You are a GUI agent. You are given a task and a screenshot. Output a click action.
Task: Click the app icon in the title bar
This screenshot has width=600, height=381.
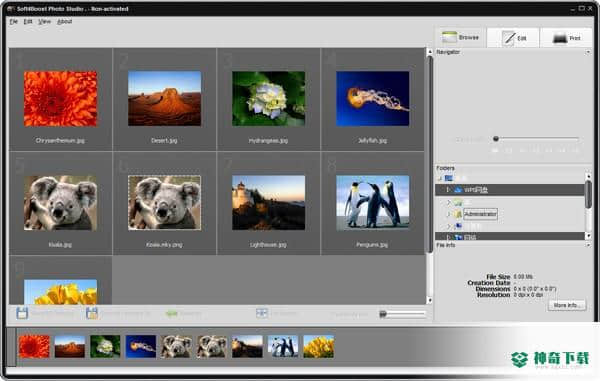10,8
